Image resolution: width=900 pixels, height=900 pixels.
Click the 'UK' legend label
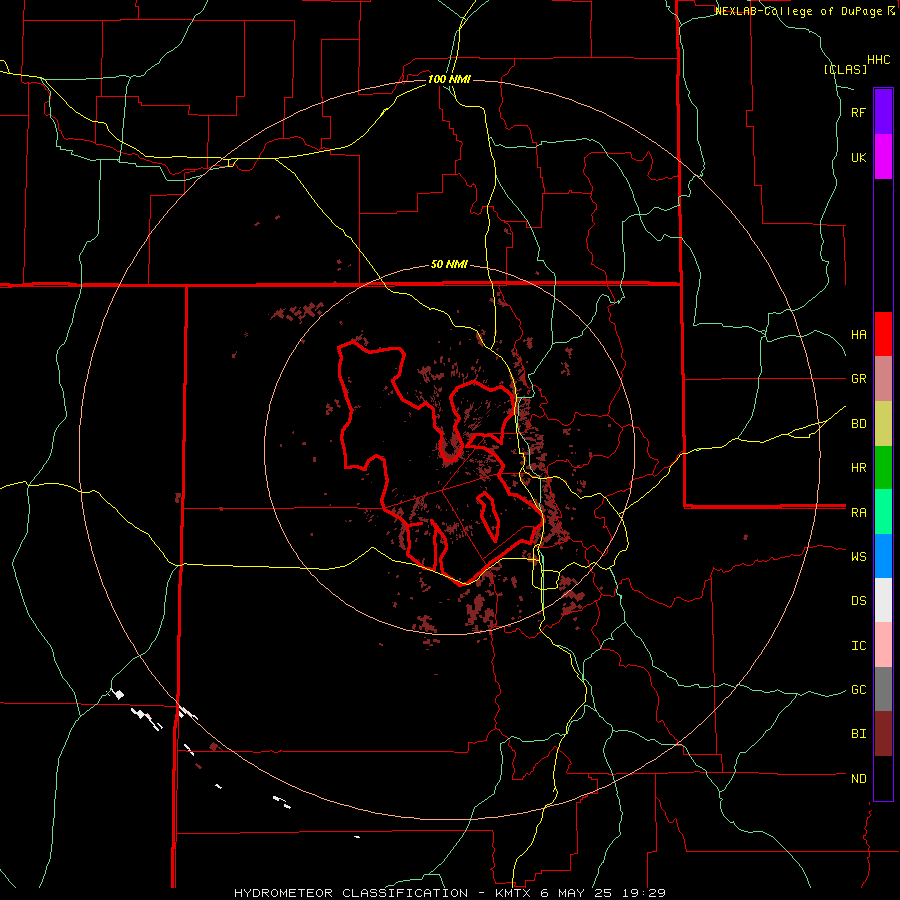[859, 158]
